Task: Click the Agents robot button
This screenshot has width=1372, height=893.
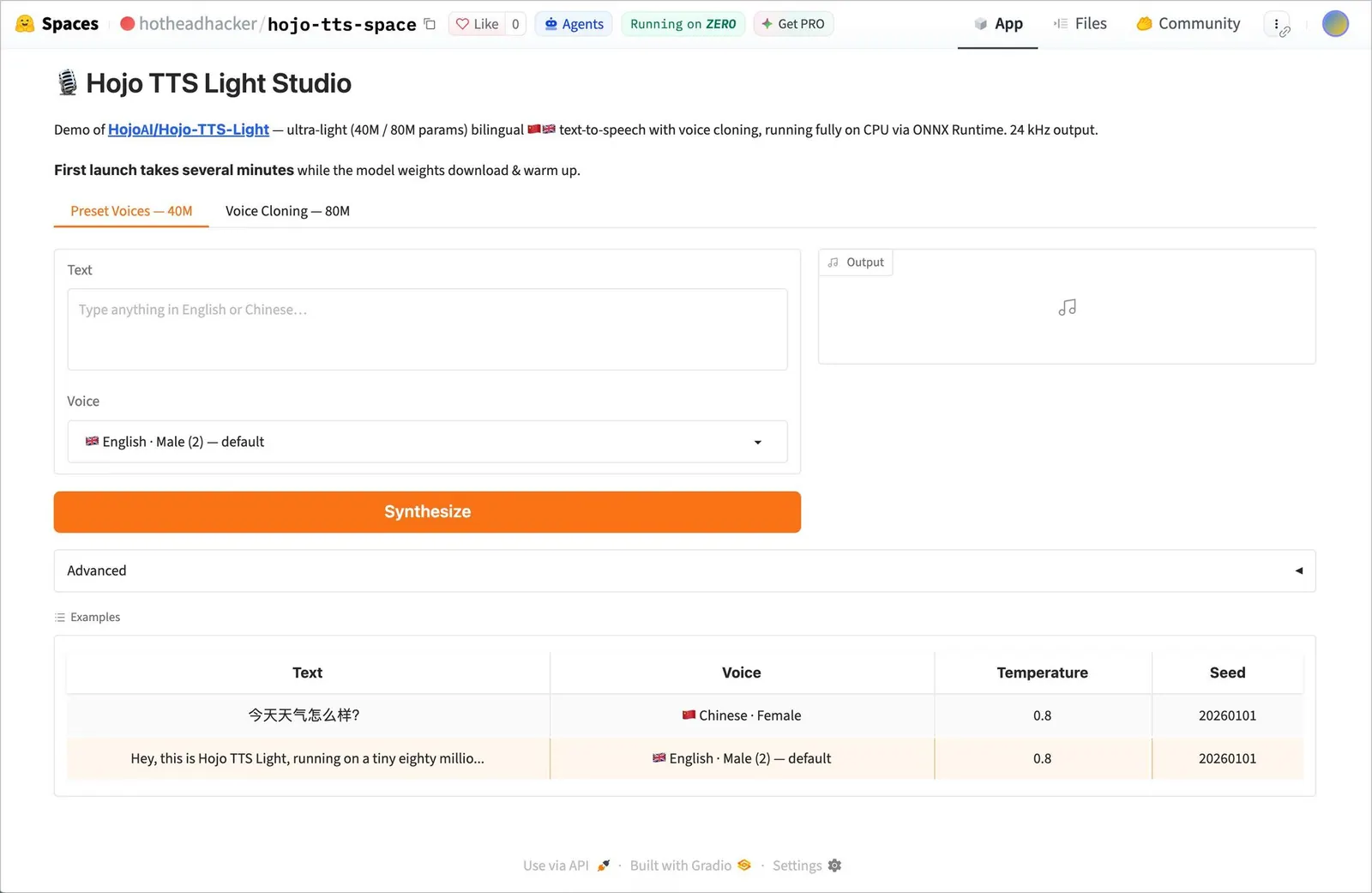Action: click(x=574, y=24)
